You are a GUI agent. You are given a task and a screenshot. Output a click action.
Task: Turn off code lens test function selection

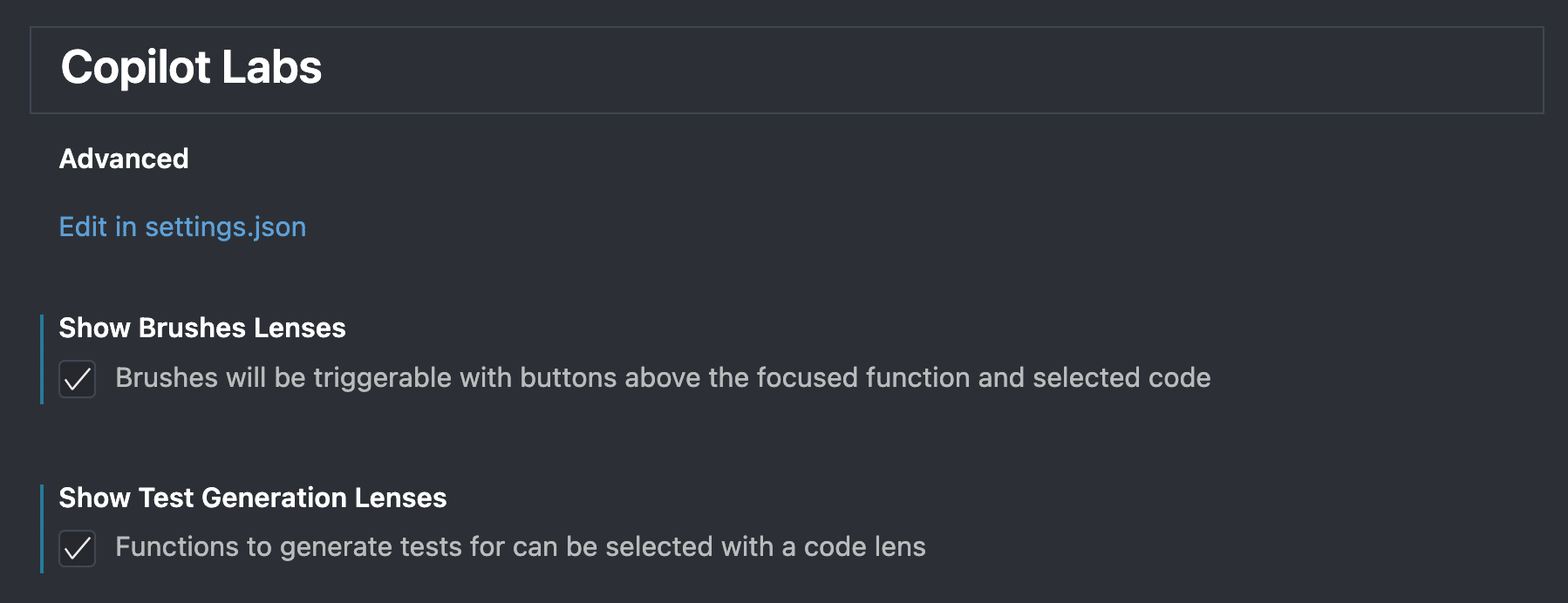coord(77,548)
